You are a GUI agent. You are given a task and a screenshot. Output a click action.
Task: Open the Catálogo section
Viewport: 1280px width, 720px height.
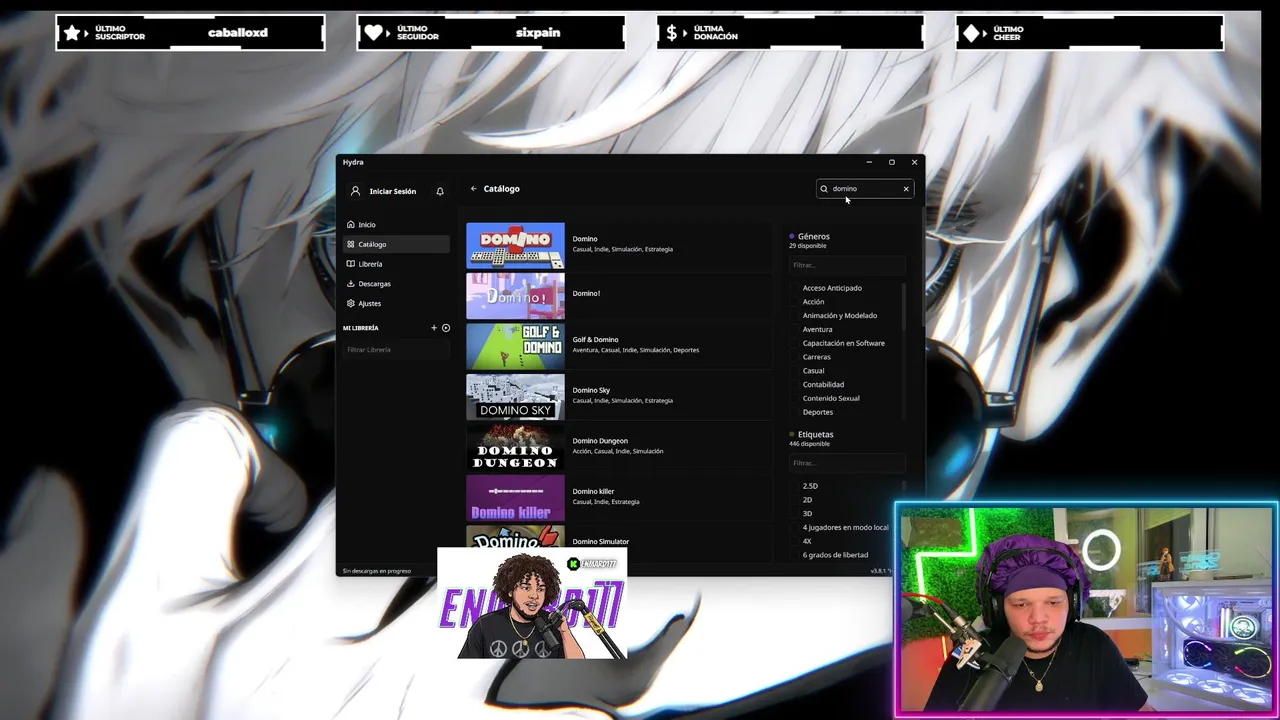coord(396,244)
